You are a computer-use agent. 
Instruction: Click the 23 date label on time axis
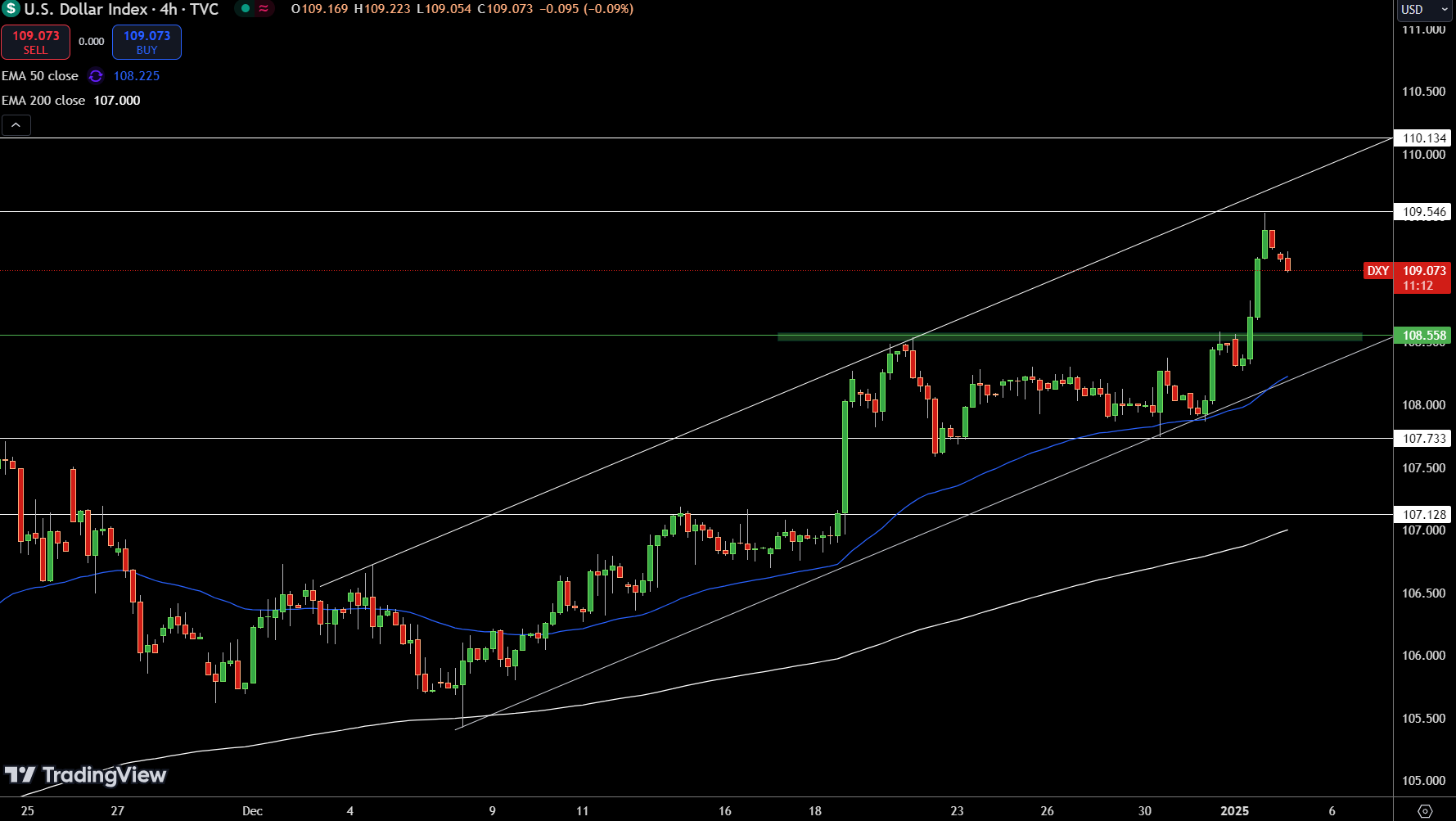click(x=957, y=811)
